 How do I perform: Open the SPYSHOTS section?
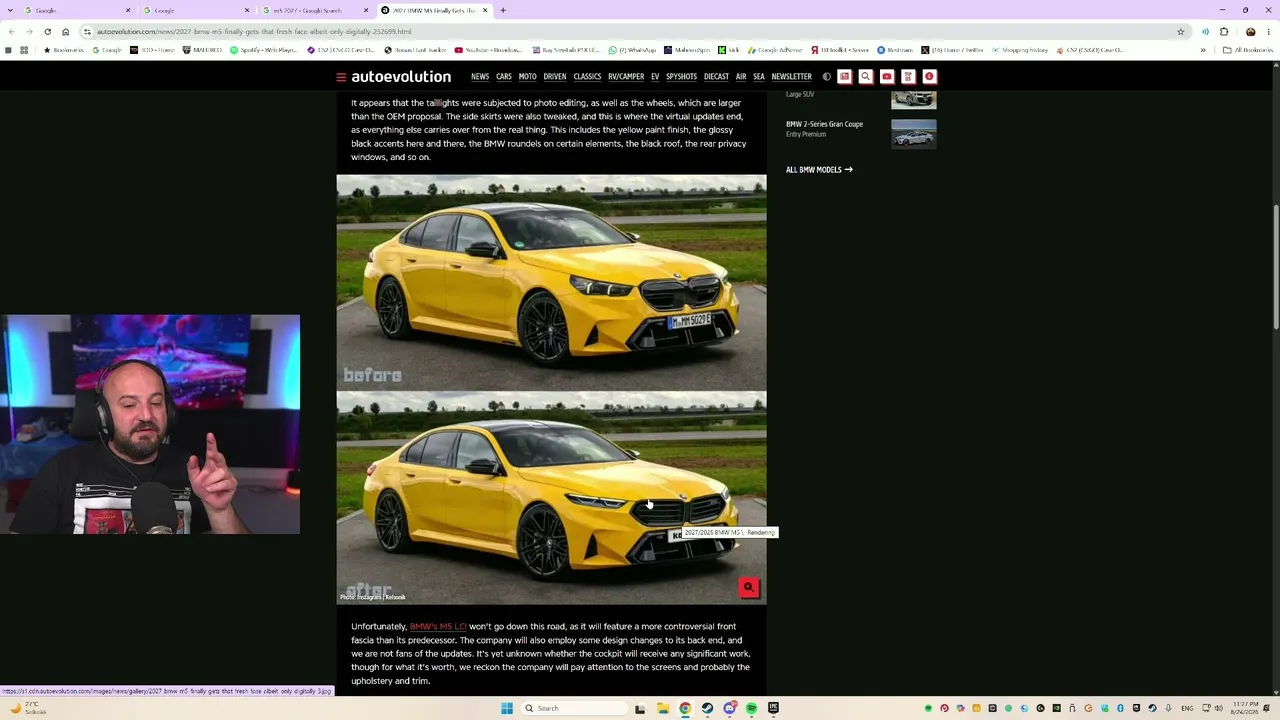(x=681, y=77)
